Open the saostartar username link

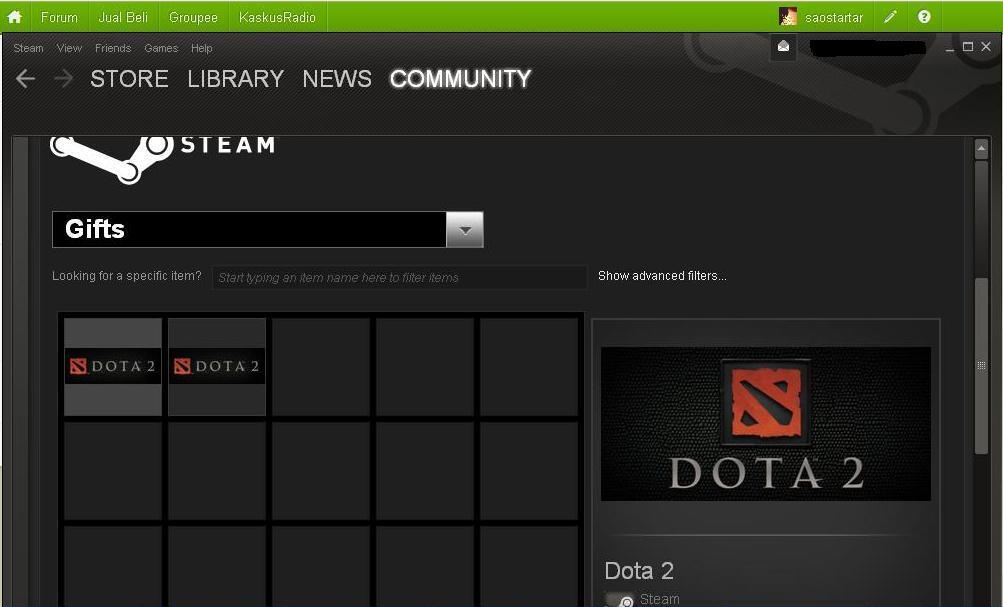(834, 17)
